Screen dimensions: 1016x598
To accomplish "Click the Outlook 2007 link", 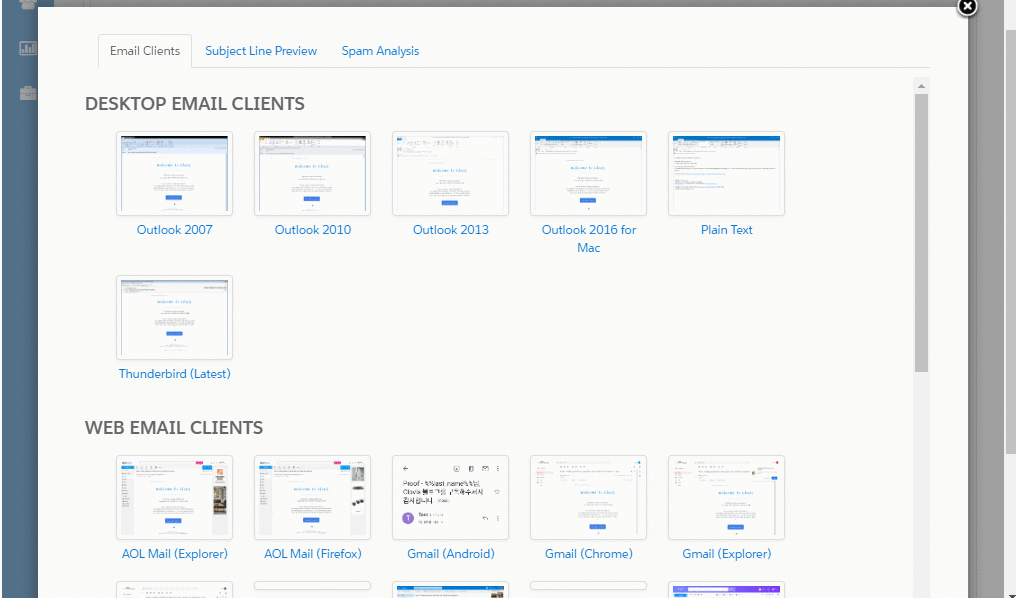I will (174, 230).
